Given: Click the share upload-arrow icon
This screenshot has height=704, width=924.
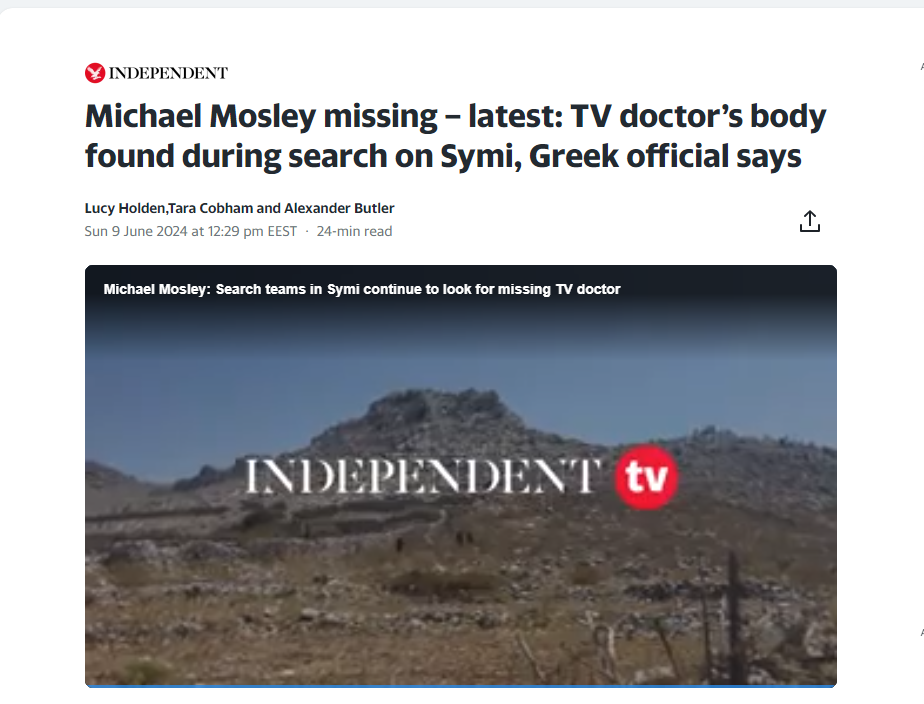Looking at the screenshot, I should pos(810,222).
